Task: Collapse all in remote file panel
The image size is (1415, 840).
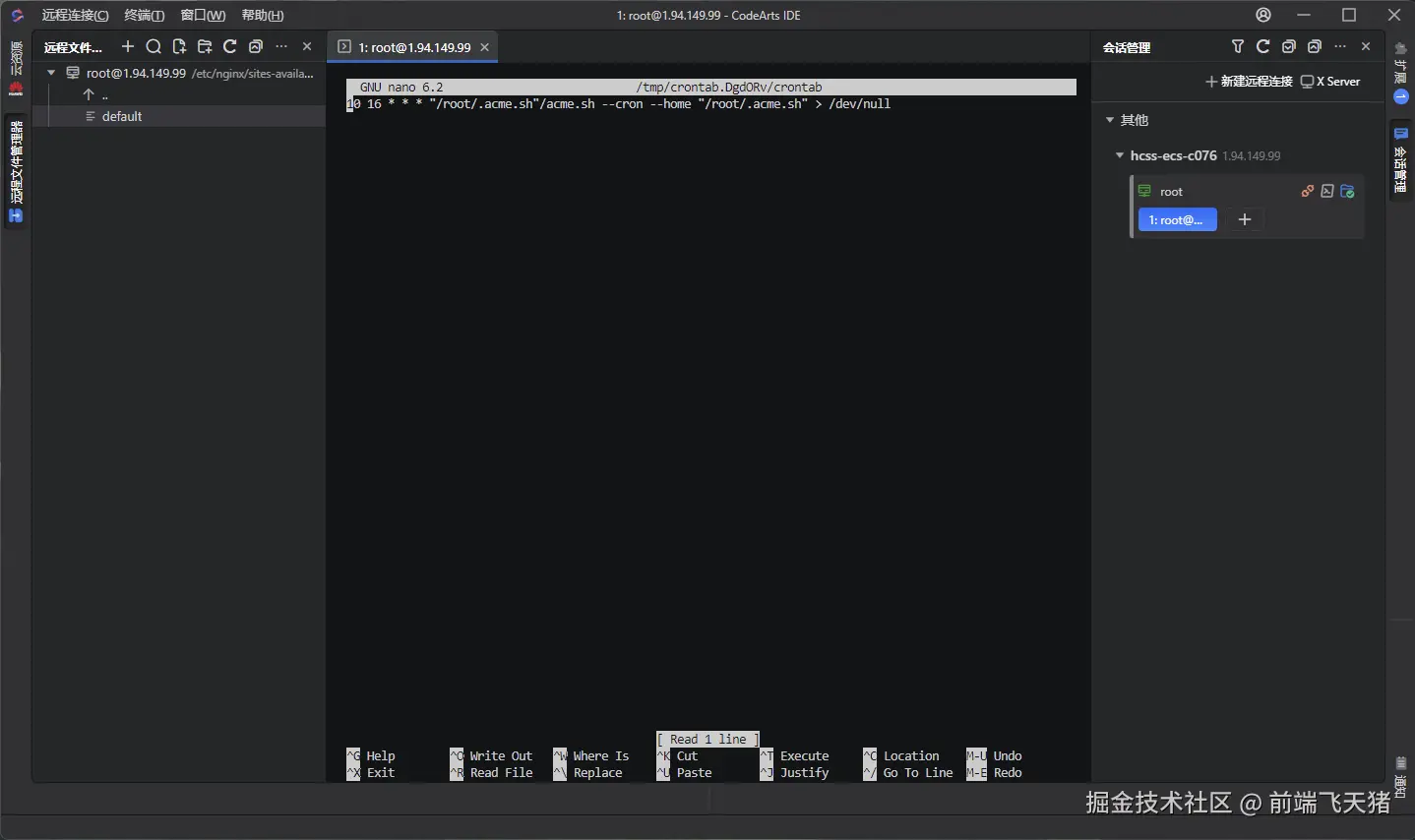Action: tap(256, 46)
